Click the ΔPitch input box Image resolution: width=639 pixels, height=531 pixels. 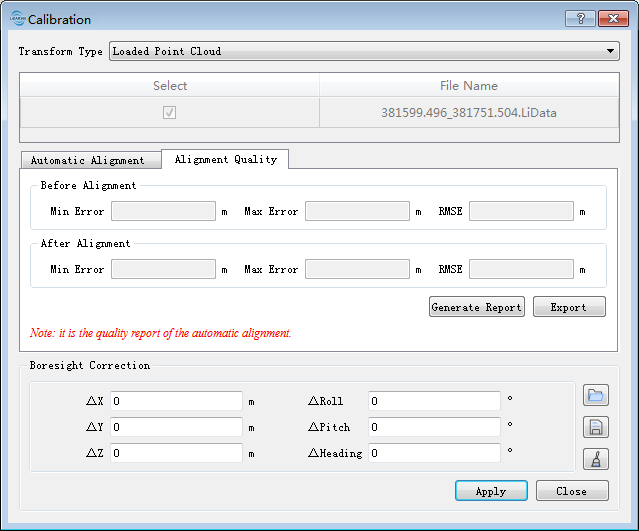coord(434,427)
